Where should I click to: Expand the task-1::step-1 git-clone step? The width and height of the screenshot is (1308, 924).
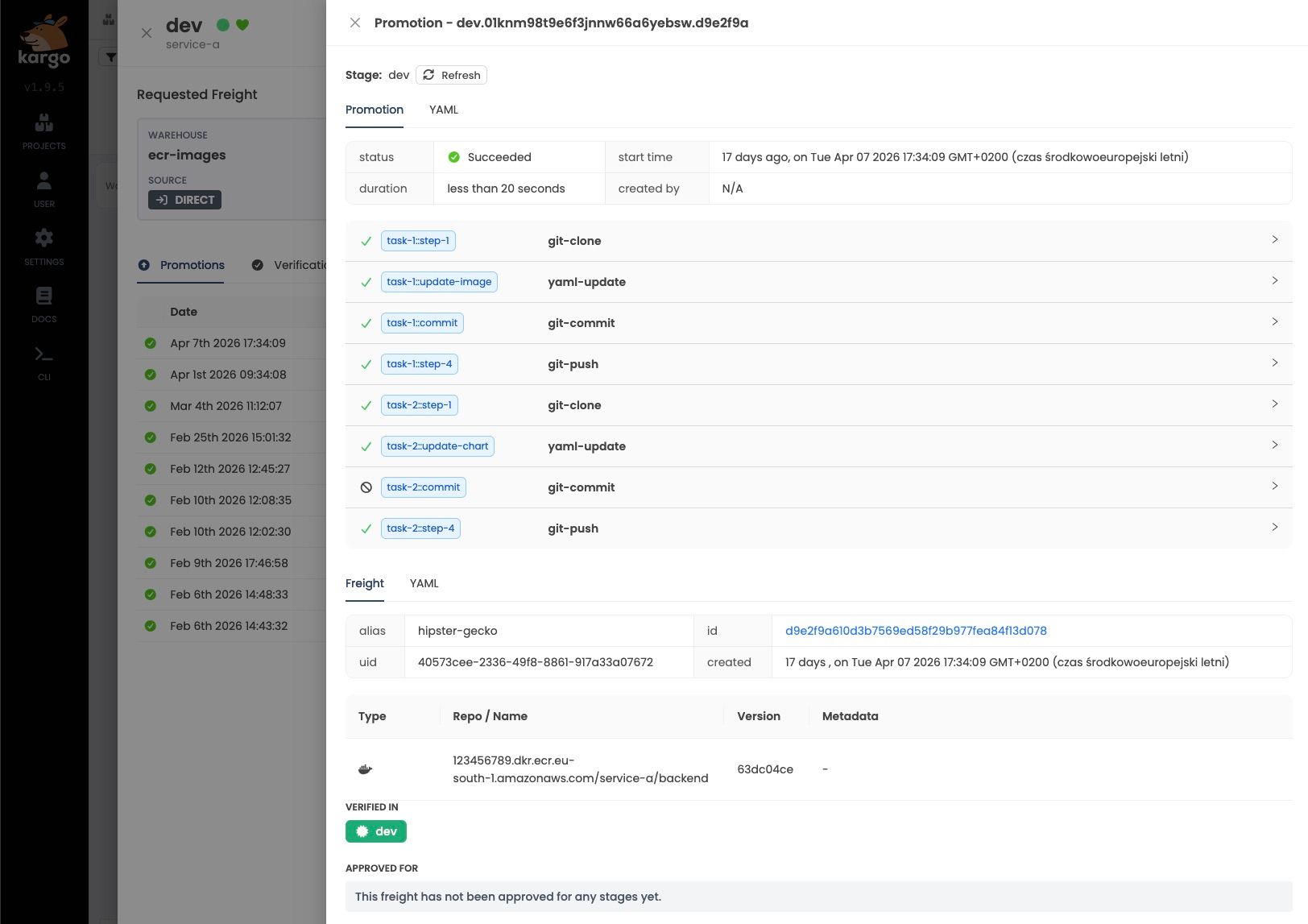[1274, 240]
